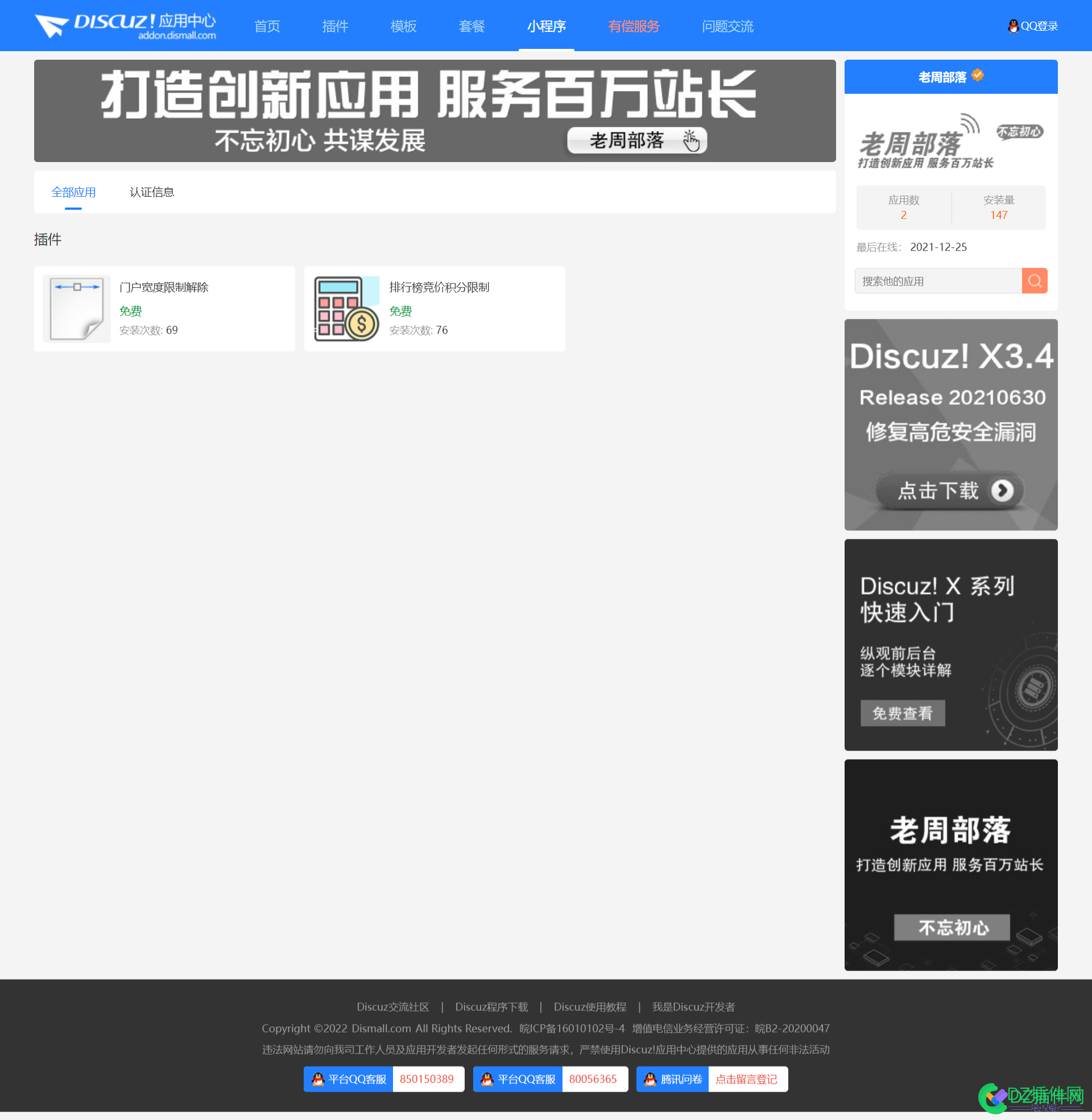Open the 首页 navigation item

[x=267, y=26]
